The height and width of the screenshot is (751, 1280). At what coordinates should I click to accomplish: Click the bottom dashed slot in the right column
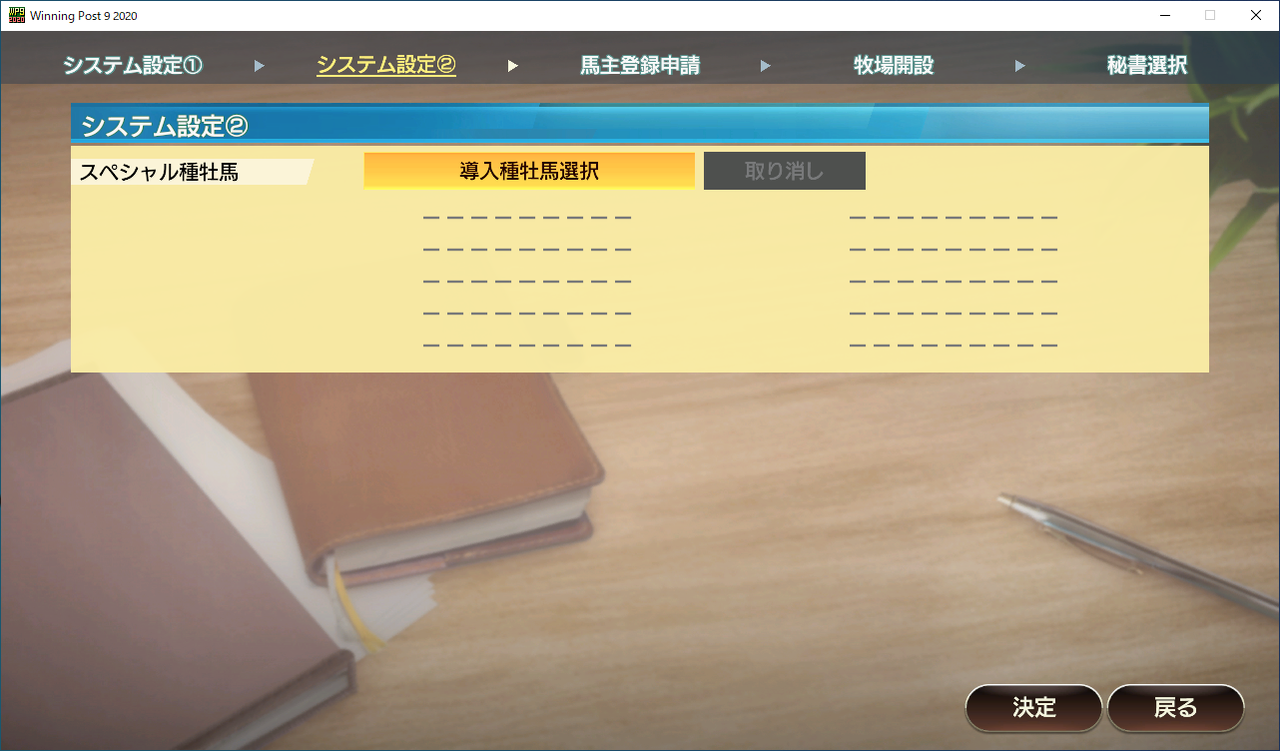[x=952, y=344]
